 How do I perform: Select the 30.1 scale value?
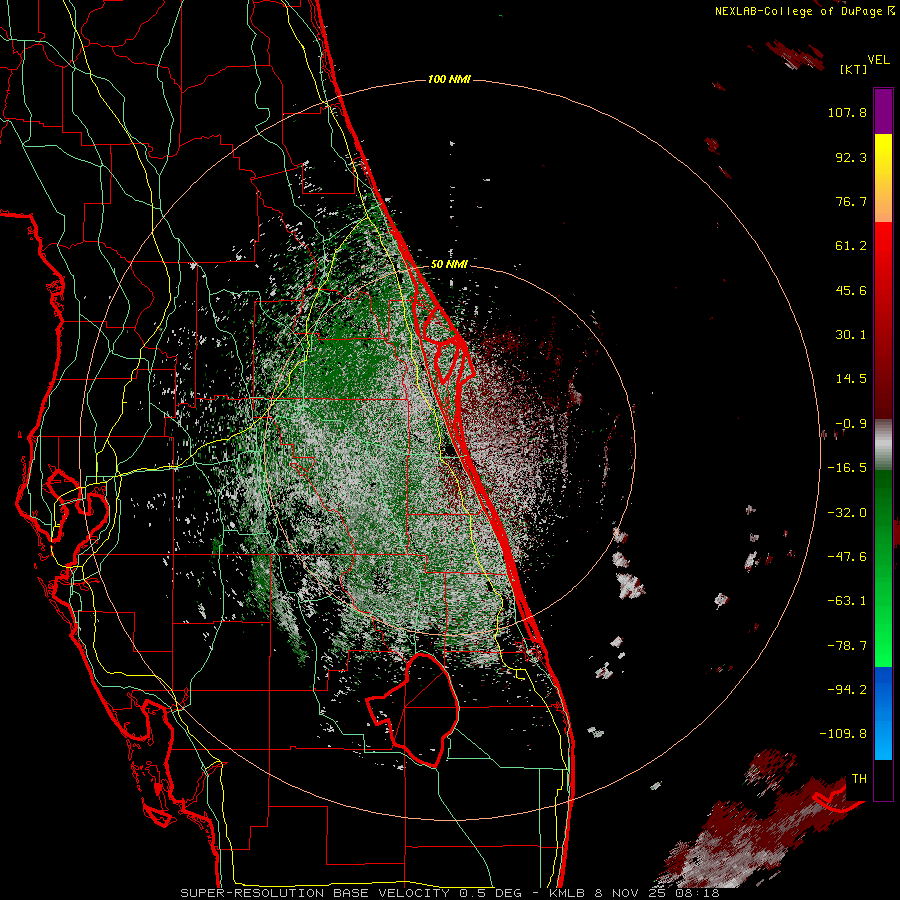[851, 335]
